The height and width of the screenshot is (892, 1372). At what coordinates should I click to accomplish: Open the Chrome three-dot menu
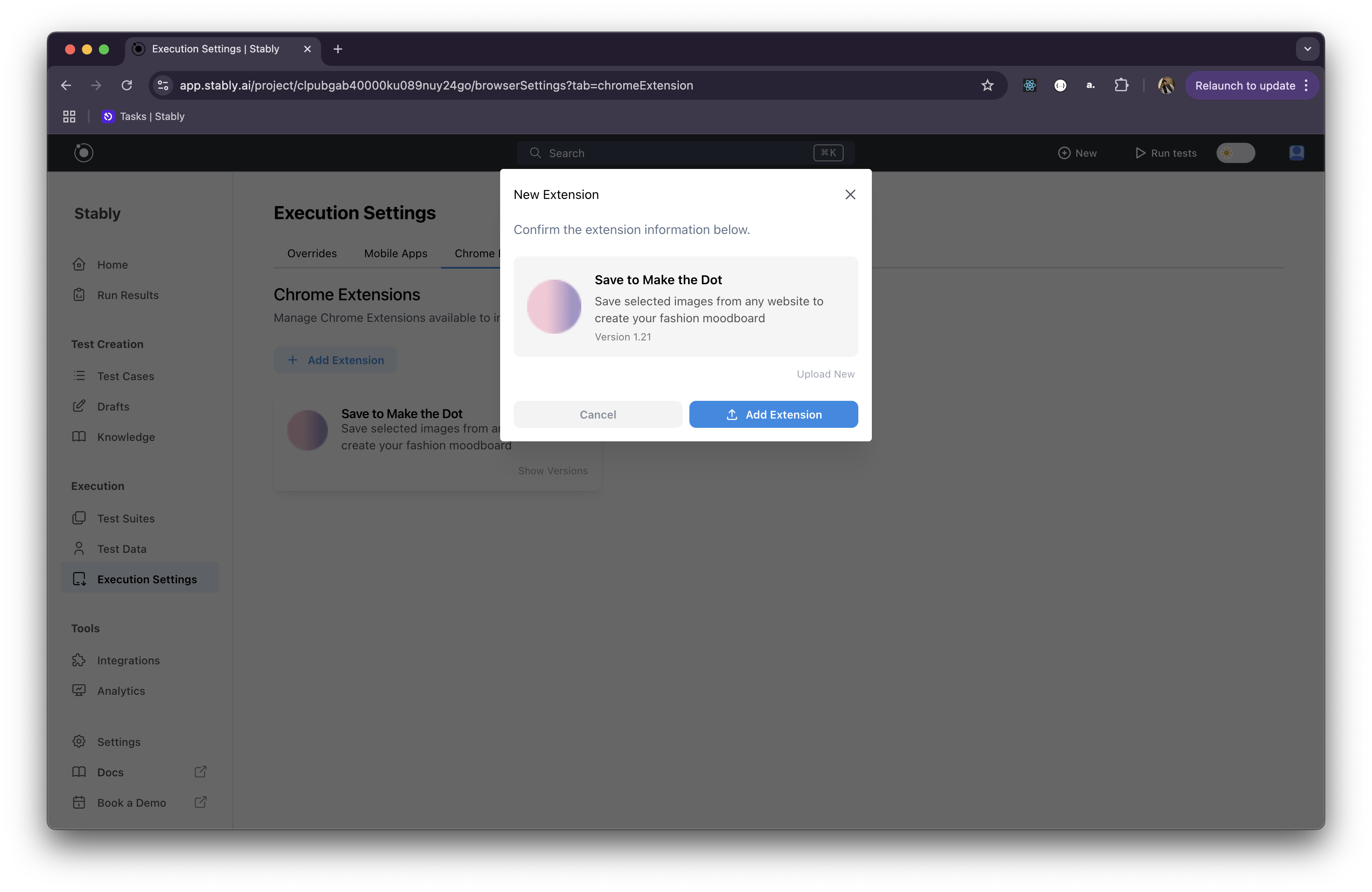click(1306, 85)
